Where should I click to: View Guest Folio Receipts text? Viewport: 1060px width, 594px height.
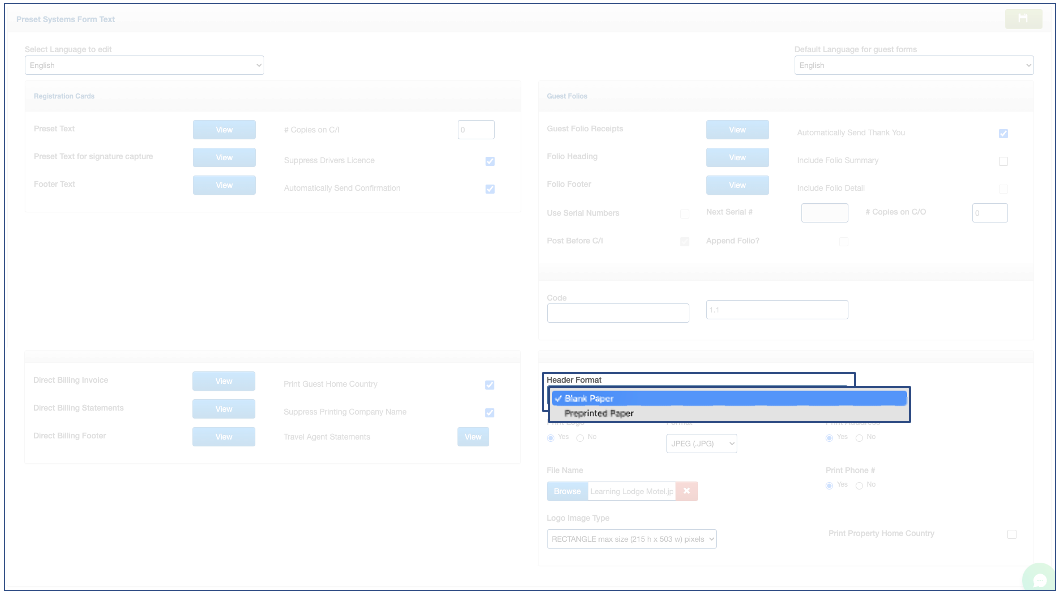737,130
